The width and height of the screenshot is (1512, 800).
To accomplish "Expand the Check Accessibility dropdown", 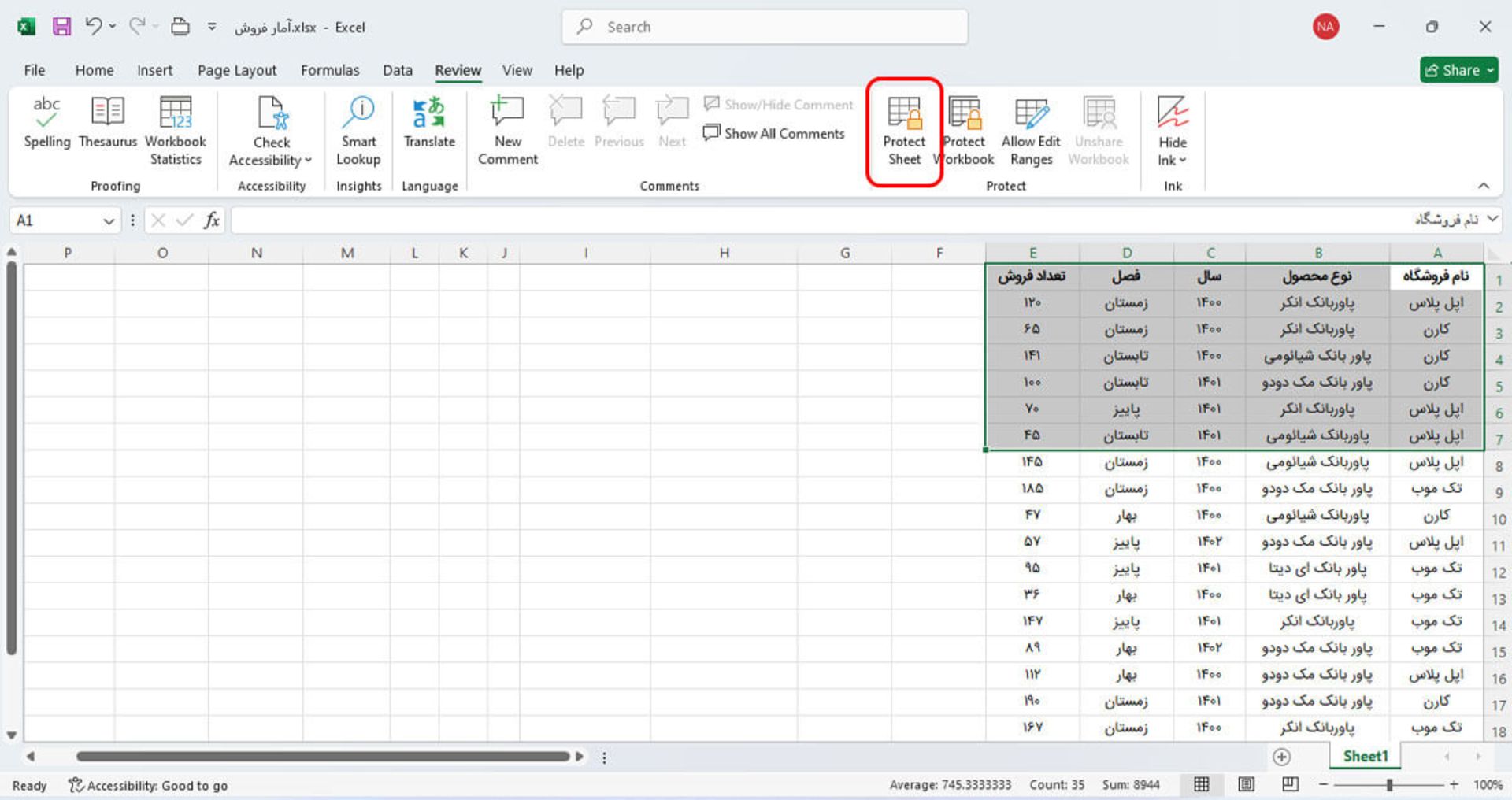I will click(x=272, y=161).
